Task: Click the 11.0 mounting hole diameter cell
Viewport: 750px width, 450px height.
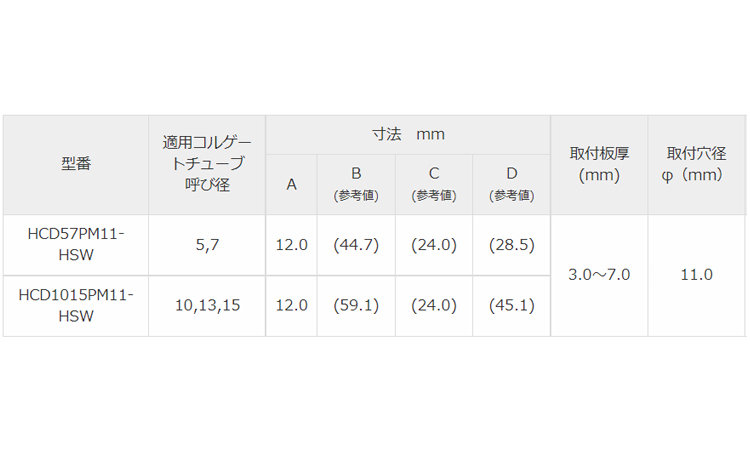Action: [x=695, y=275]
